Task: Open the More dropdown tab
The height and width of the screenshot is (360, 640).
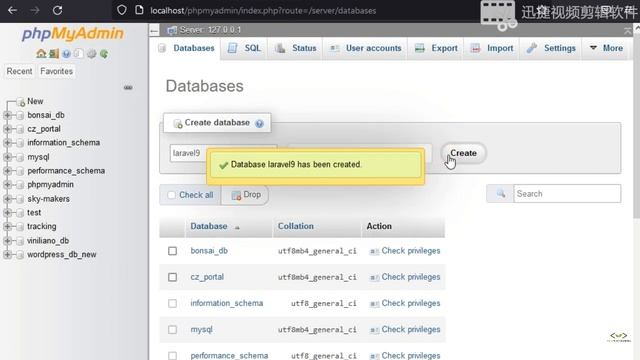Action: point(606,48)
